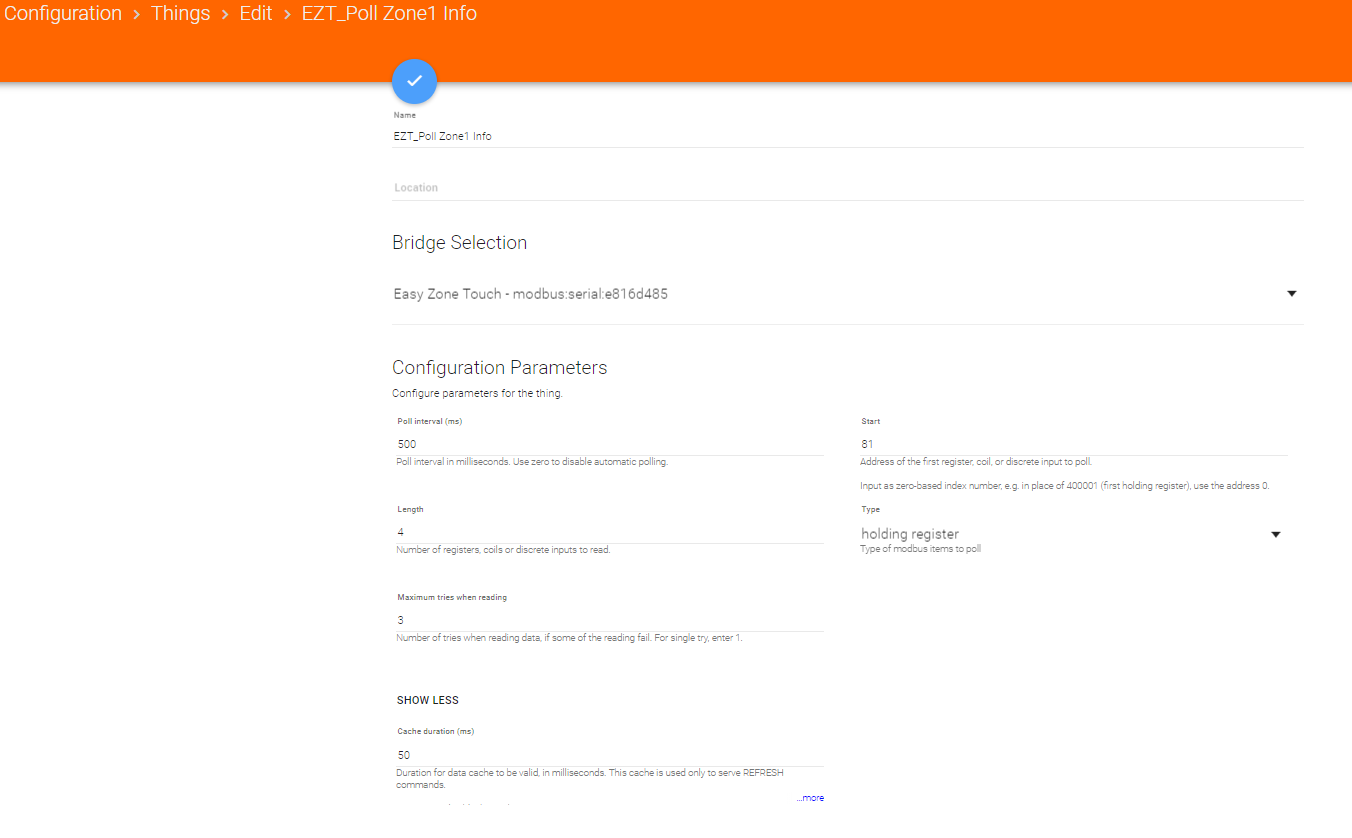Viewport: 1352px width, 838px height.
Task: Go to Configuration in the breadcrumb
Action: (63, 14)
